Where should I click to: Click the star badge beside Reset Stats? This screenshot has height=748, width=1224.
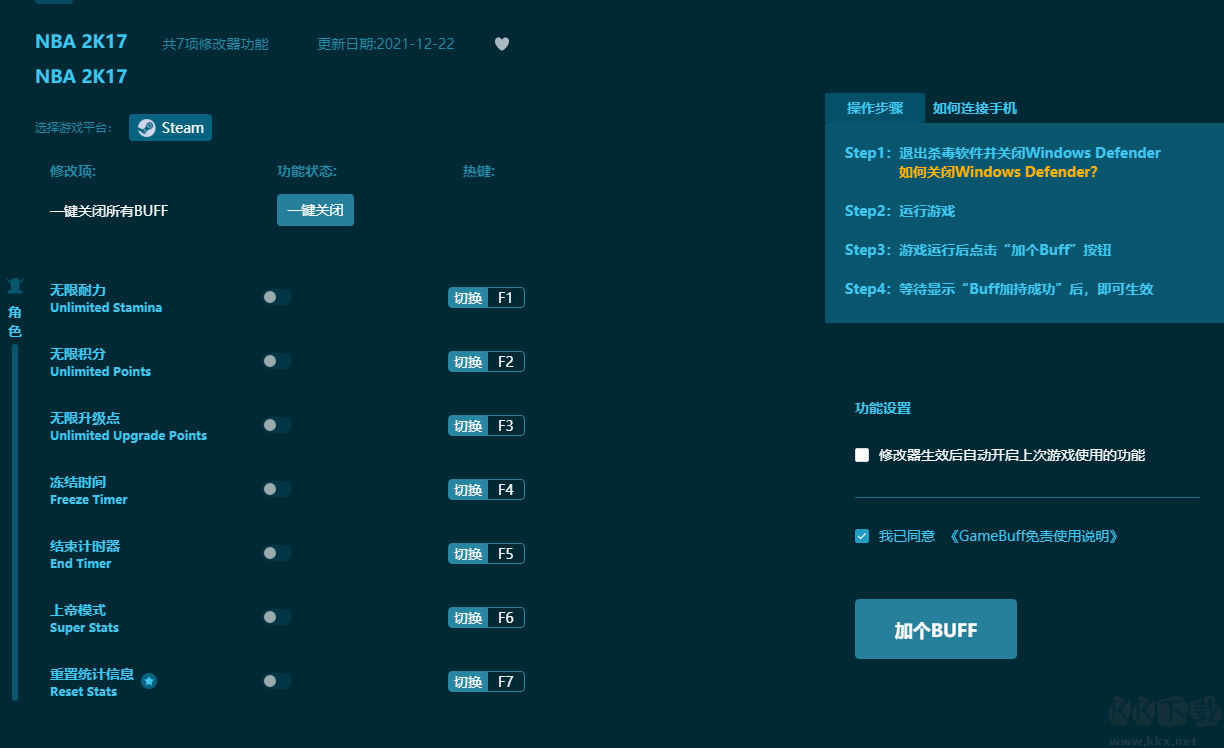[x=149, y=681]
